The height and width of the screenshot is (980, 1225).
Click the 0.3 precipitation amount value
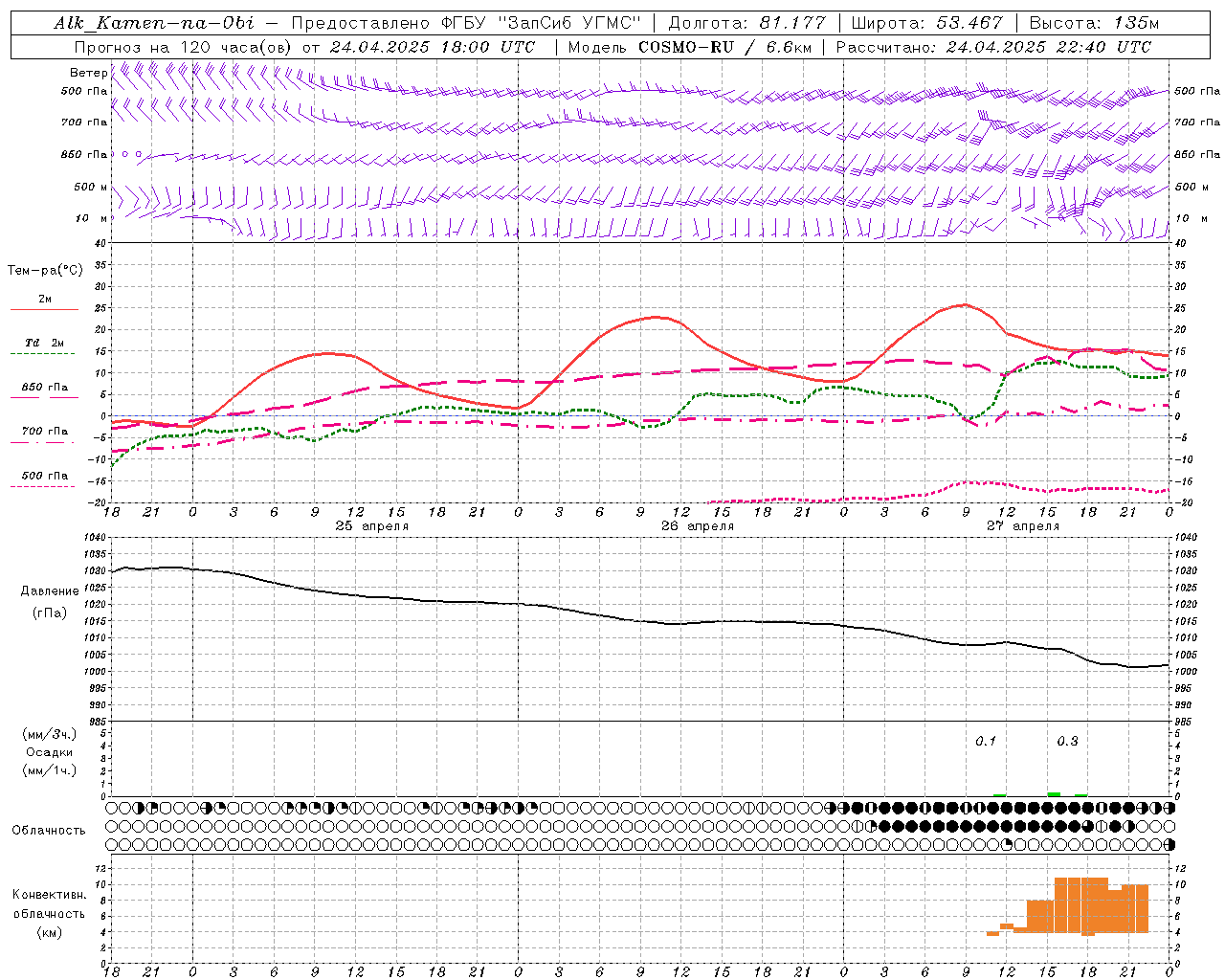tap(1067, 742)
